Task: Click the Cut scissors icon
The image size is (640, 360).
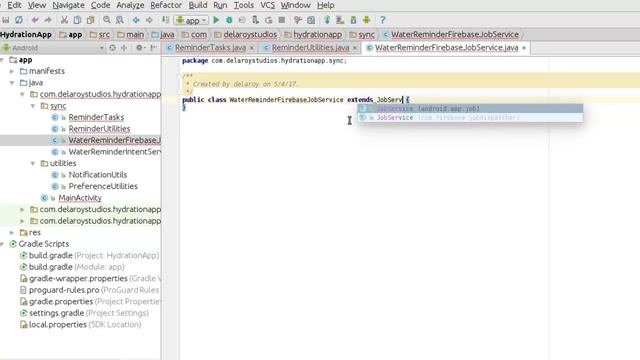Action: [x=64, y=20]
